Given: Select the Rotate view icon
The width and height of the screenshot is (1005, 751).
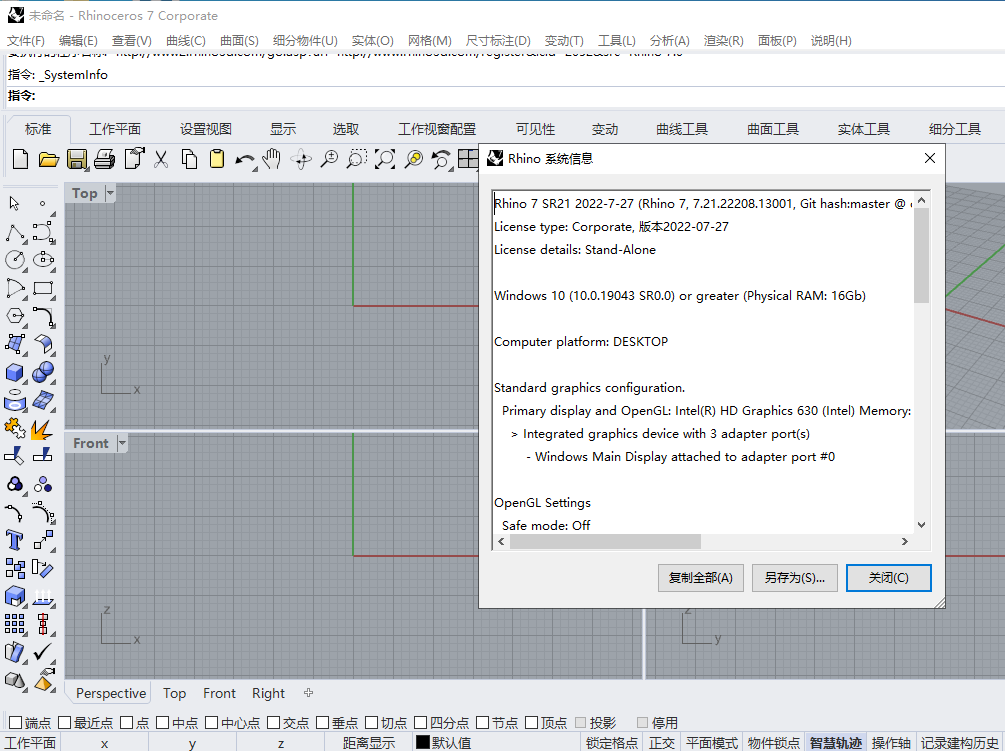Looking at the screenshot, I should [301, 159].
